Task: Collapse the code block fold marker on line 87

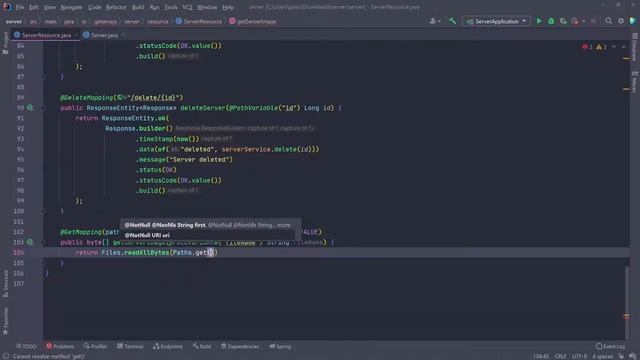Action: 43,77
